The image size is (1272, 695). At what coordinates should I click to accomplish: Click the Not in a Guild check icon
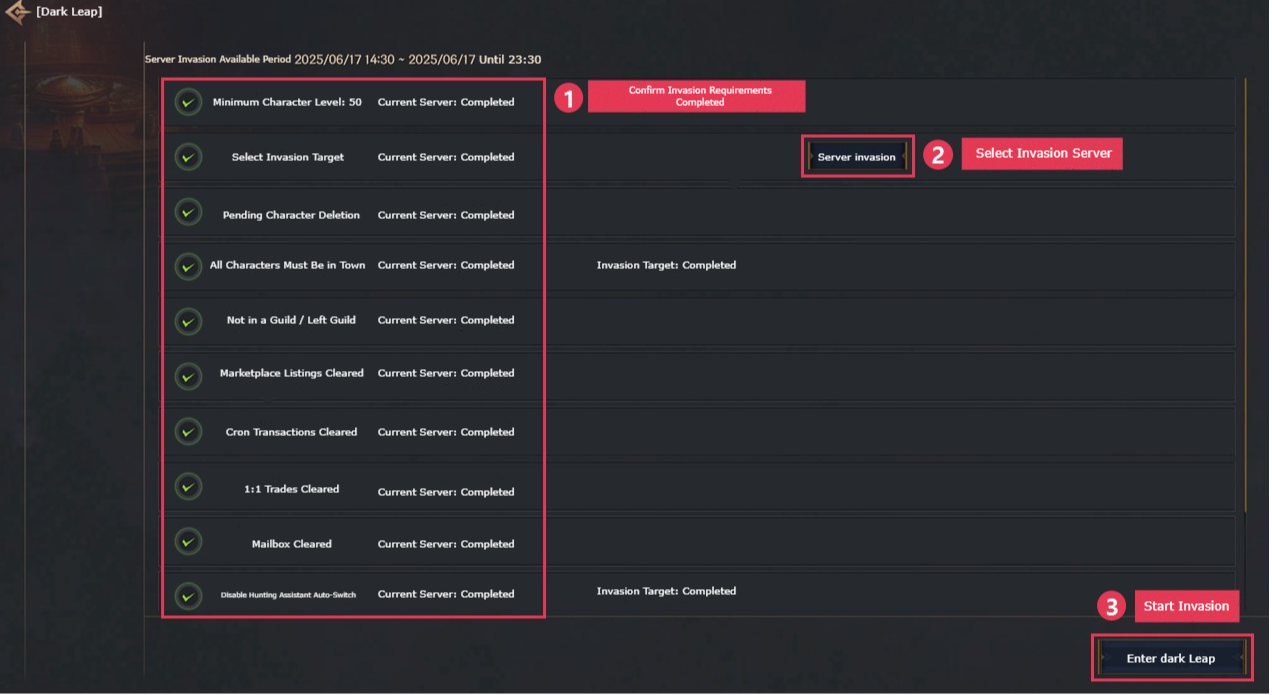[x=188, y=321]
